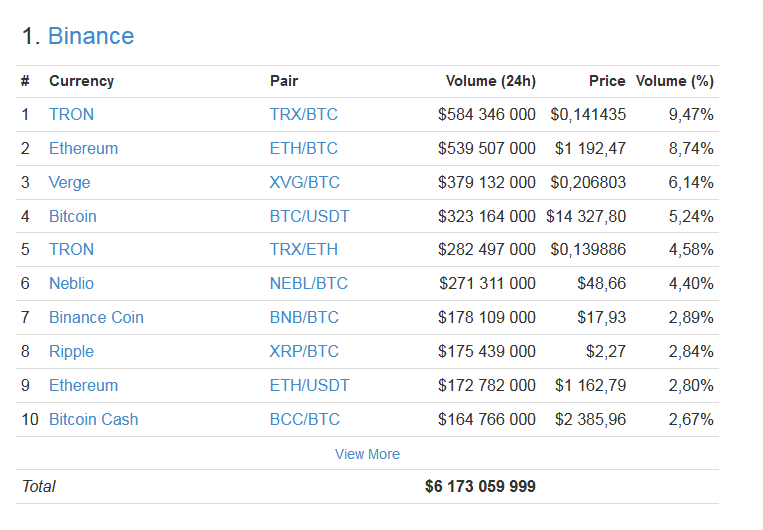Viewport: 763px width, 530px height.
Task: Open the XVG/BTC pair link
Action: 304,183
